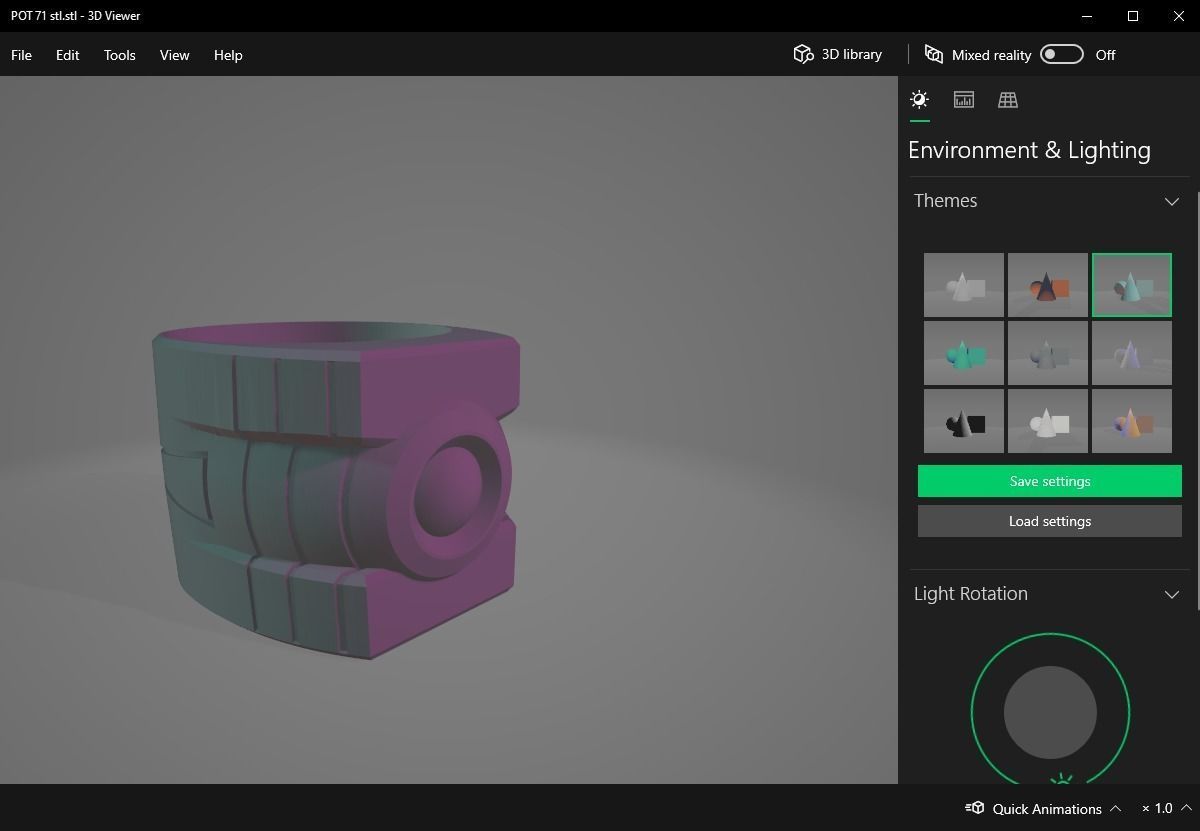The width and height of the screenshot is (1200, 831).
Task: Select the dark gray shapes theme in the middle
Action: [1048, 353]
